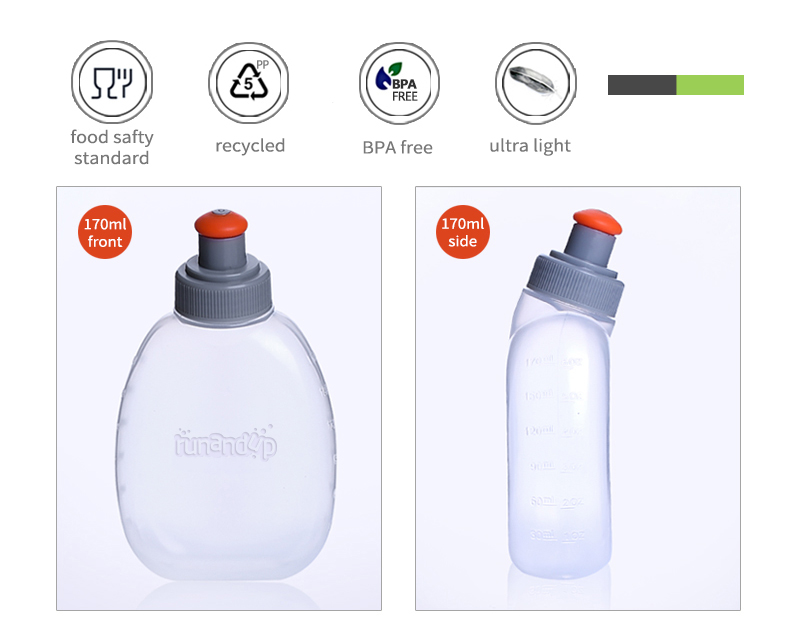Click the BPA FREE badge icon
The height and width of the screenshot is (621, 790).
tap(399, 83)
